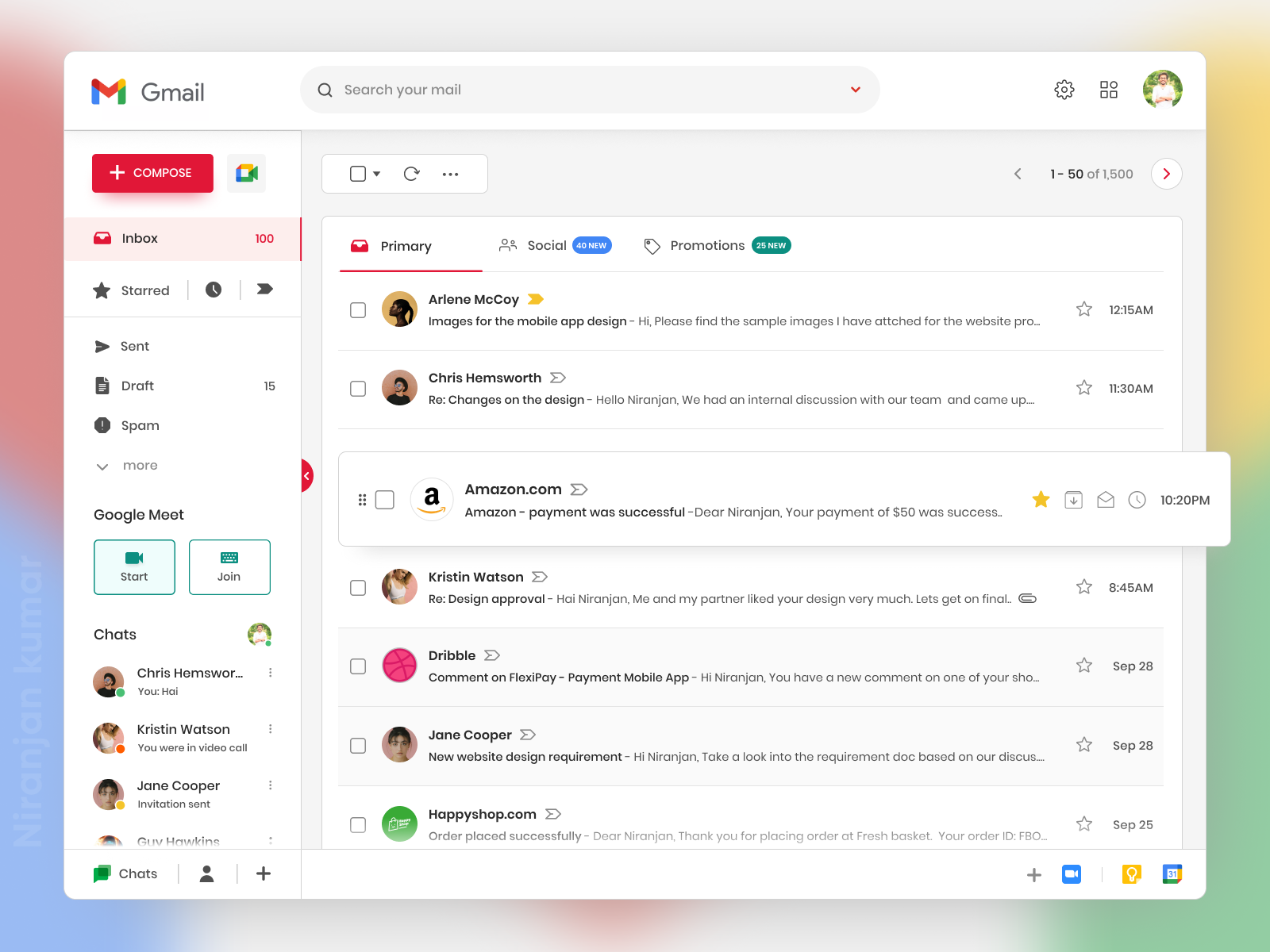Join a Google Meet meeting

click(229, 567)
